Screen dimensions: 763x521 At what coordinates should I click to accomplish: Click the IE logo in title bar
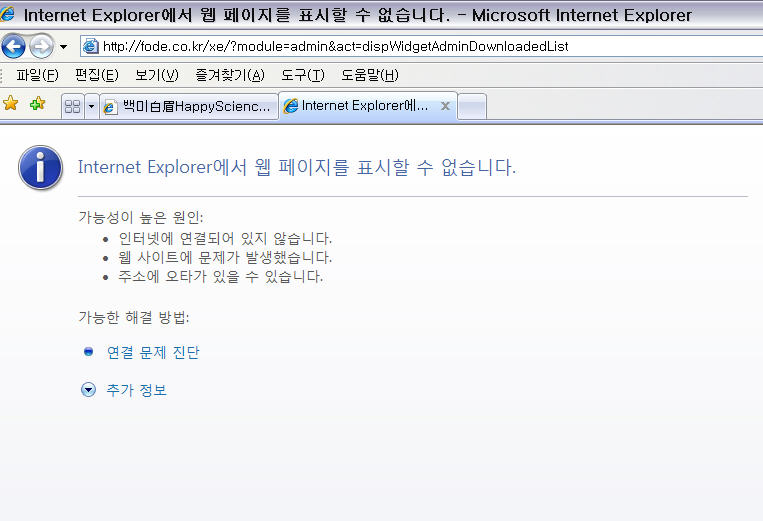[7, 14]
